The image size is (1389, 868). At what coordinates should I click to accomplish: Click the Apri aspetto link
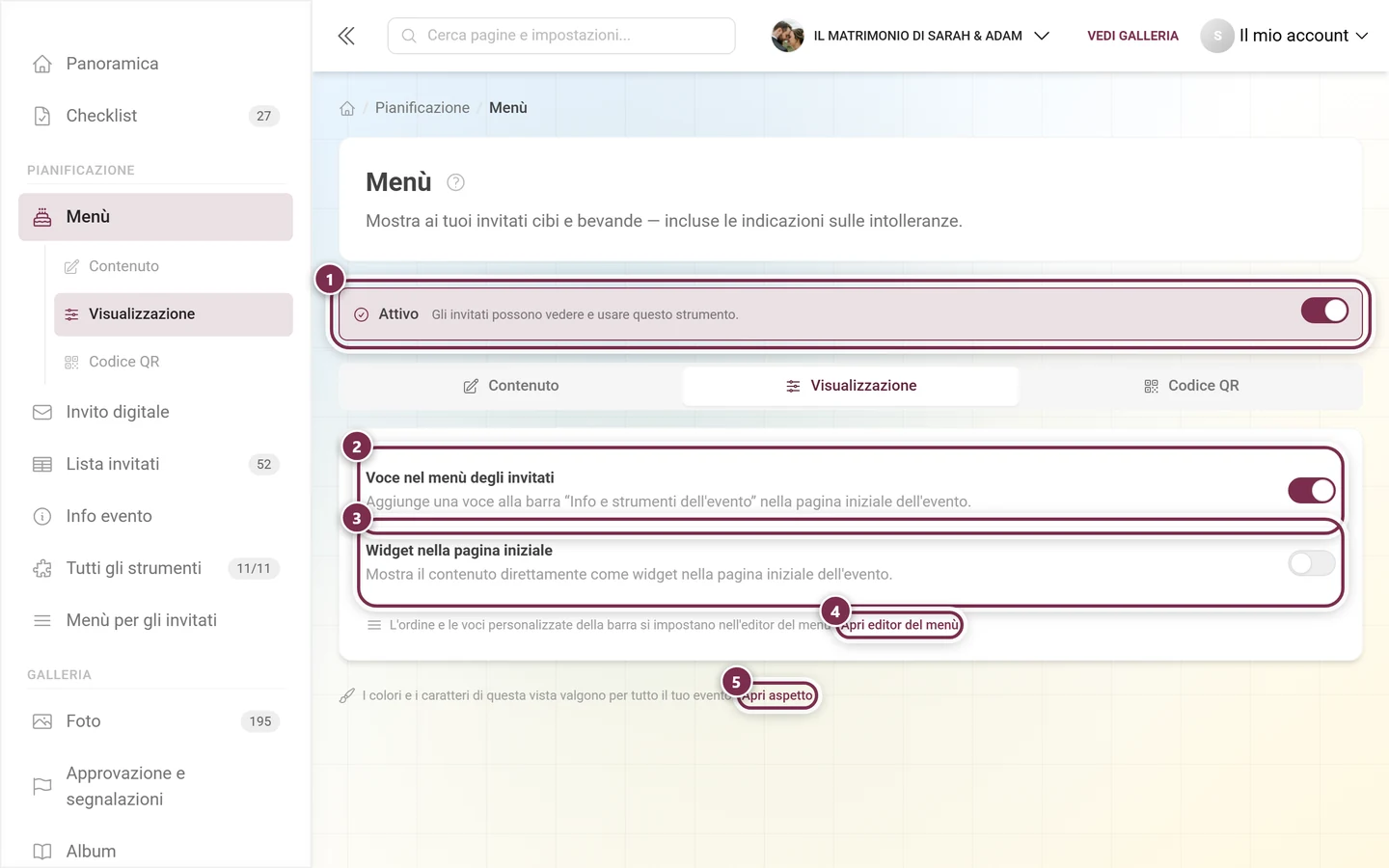(778, 695)
